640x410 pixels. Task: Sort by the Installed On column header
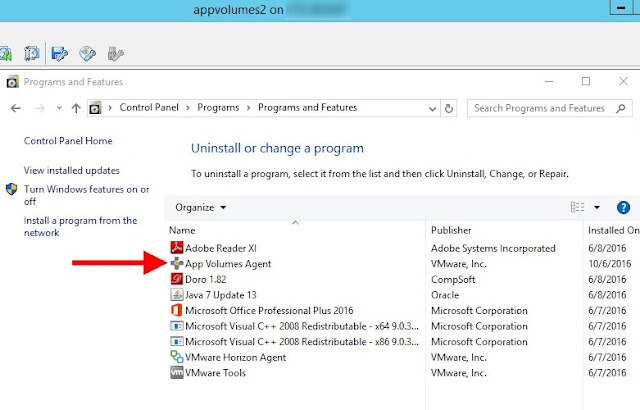tap(612, 230)
